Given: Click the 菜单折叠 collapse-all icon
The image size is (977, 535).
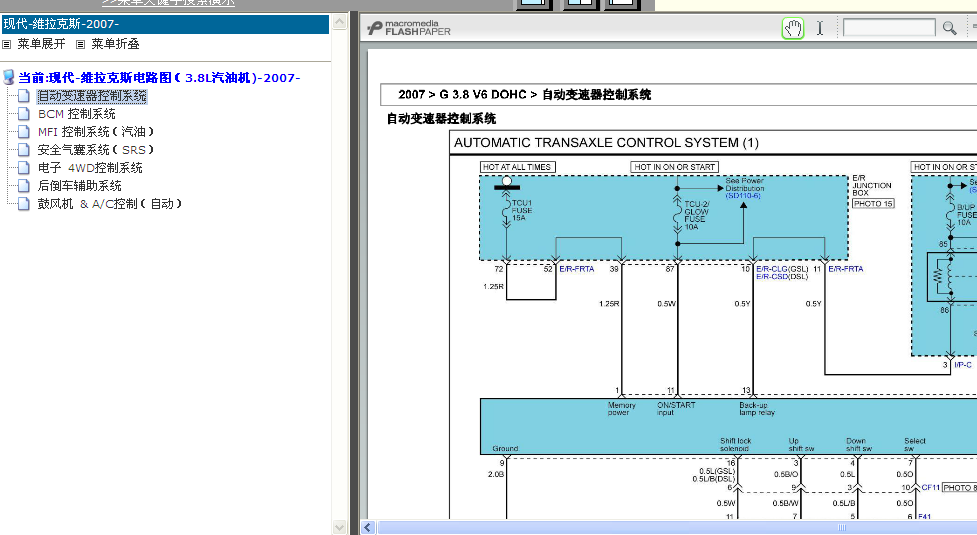Looking at the screenshot, I should [80, 44].
